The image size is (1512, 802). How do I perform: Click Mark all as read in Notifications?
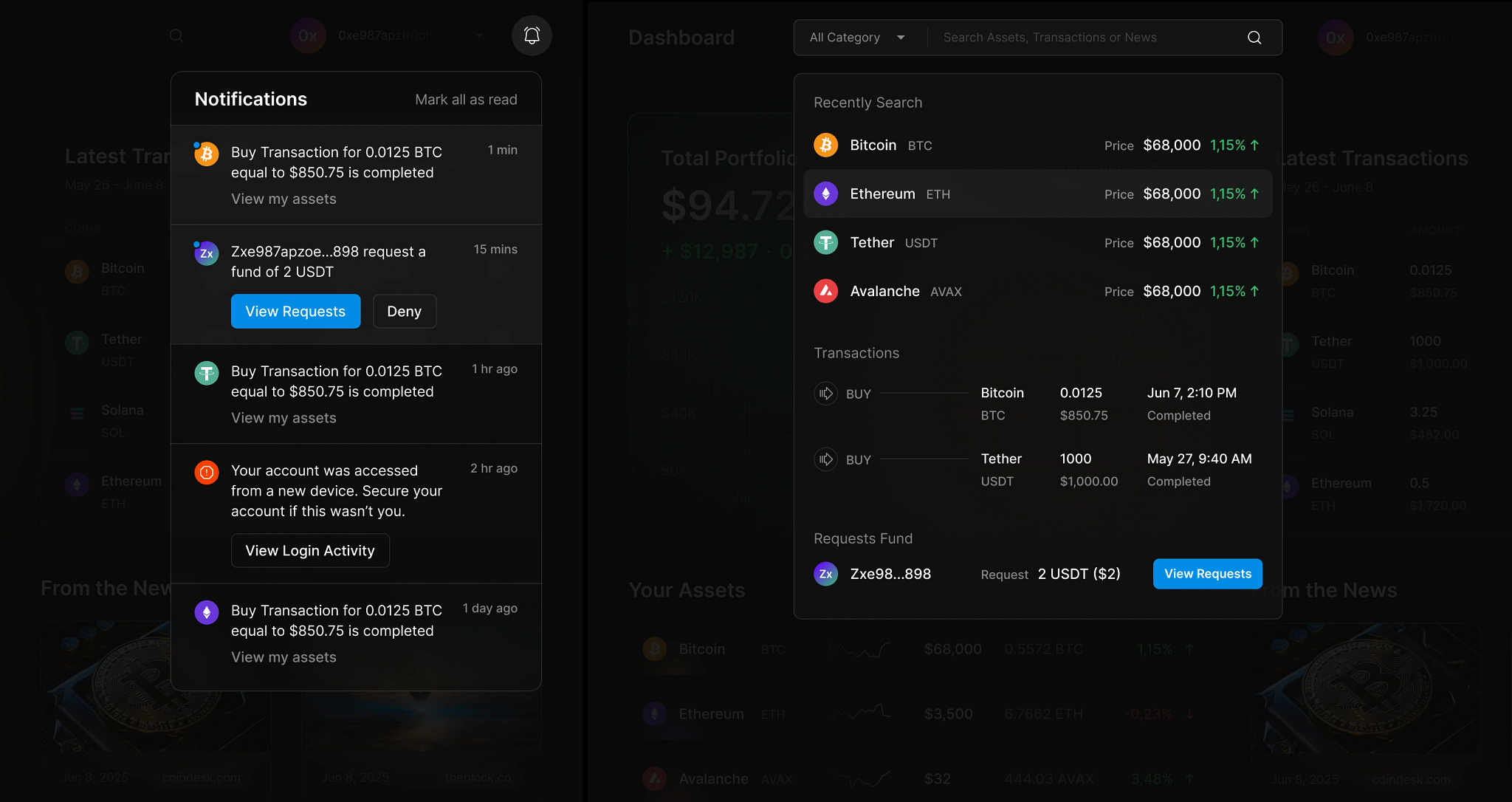pyautogui.click(x=467, y=99)
